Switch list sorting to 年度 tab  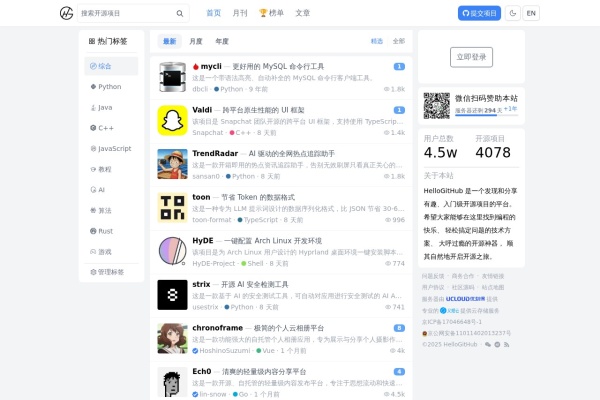point(222,41)
